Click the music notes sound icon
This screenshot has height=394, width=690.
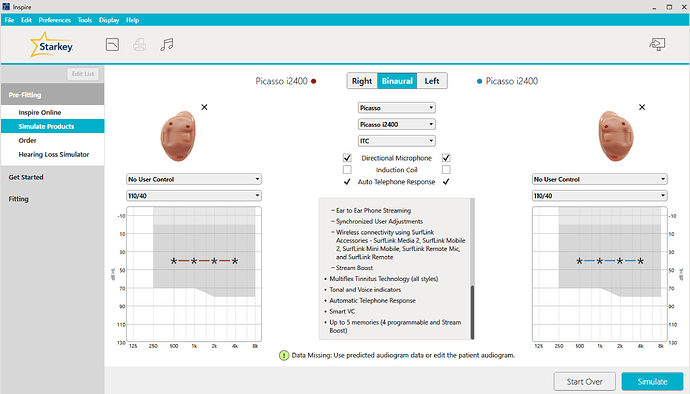point(167,44)
